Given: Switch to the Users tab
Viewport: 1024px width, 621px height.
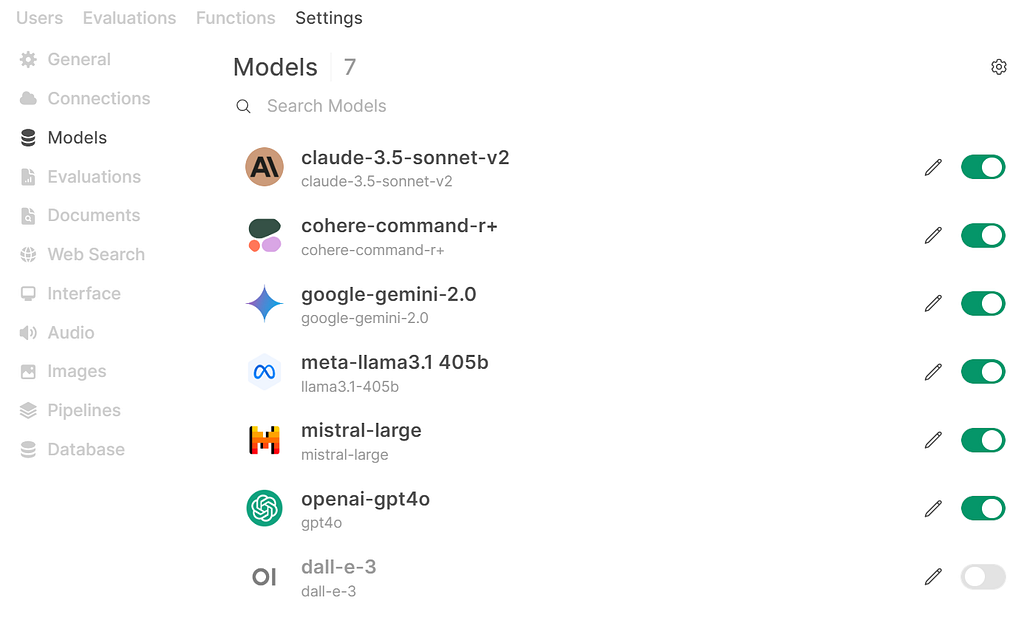Looking at the screenshot, I should tap(40, 18).
